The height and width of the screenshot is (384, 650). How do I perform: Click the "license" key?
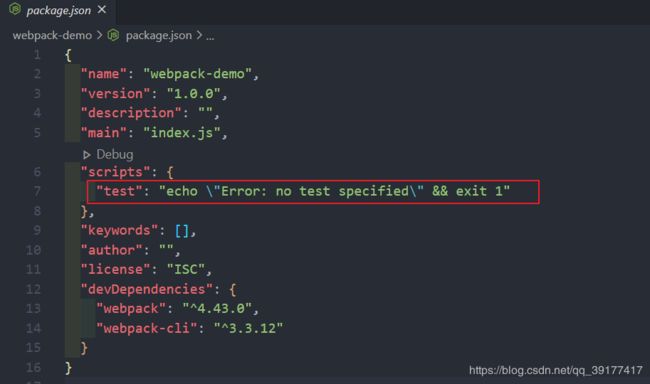[116, 269]
